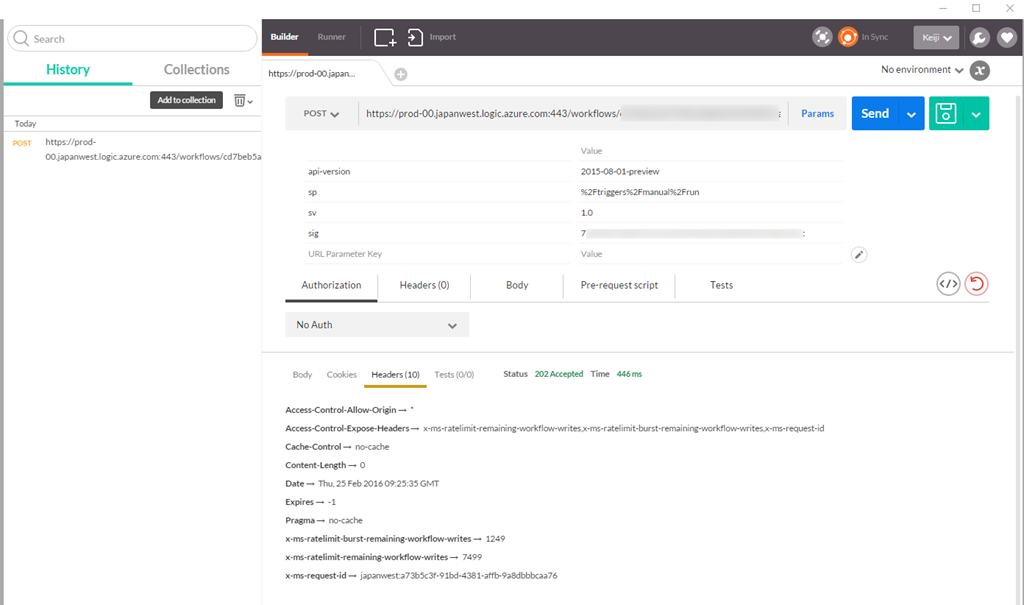Screen dimensions: 1024x605
Task: Switch to the Collections tab
Action: coord(196,69)
